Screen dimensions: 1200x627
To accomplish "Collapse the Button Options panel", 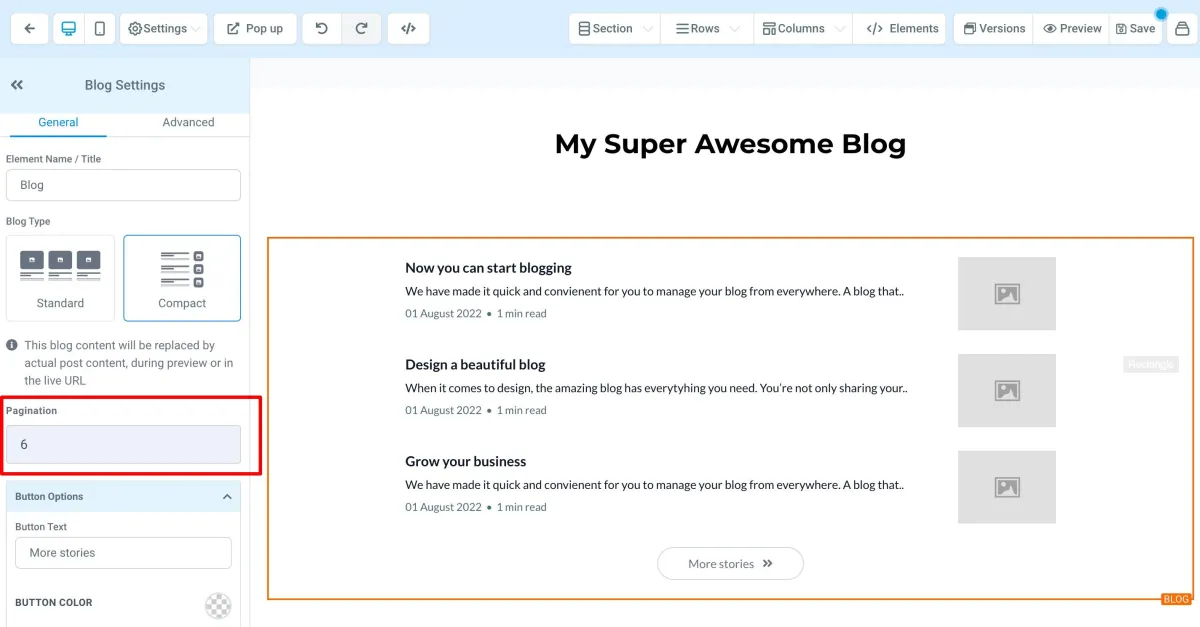I will click(x=227, y=497).
